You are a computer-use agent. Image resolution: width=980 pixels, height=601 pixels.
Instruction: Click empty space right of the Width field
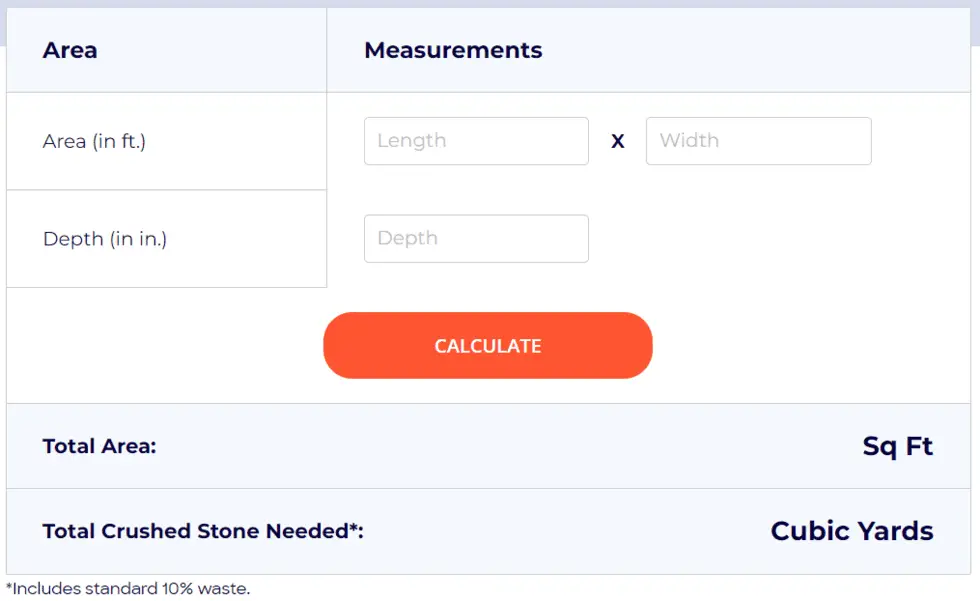[921, 141]
